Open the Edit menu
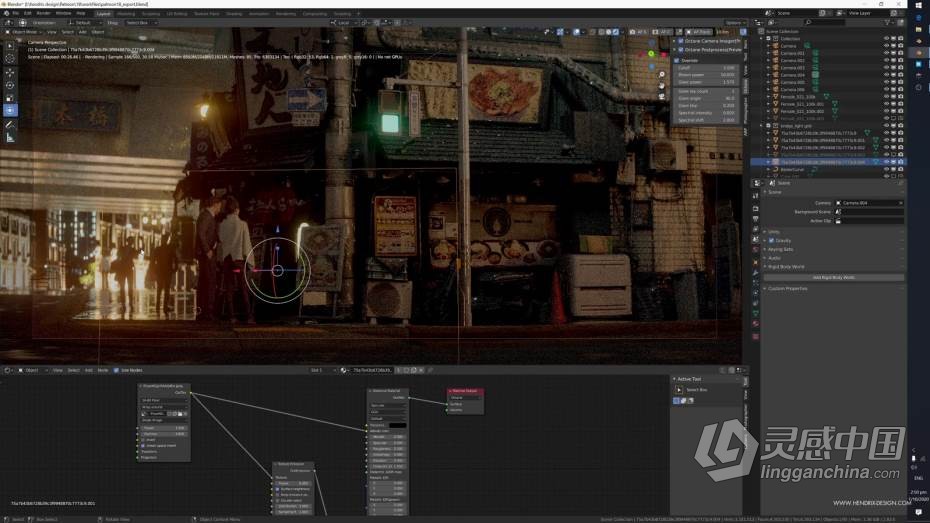930x523 pixels. (27, 13)
